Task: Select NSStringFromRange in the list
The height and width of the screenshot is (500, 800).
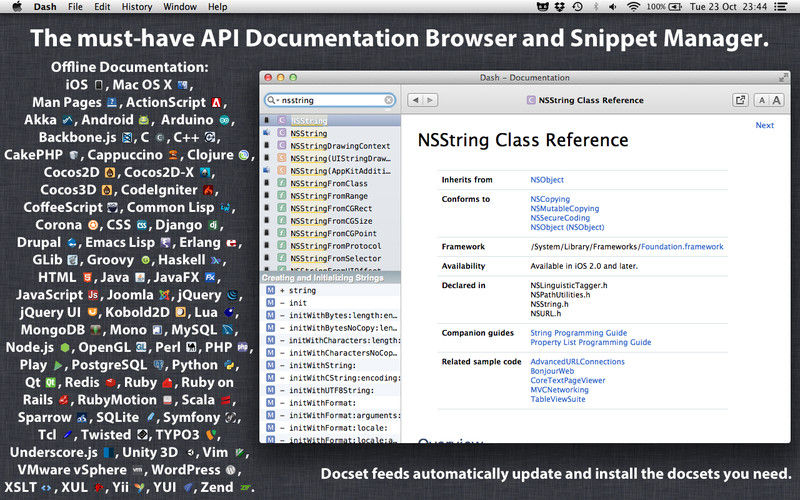Action: [x=330, y=196]
